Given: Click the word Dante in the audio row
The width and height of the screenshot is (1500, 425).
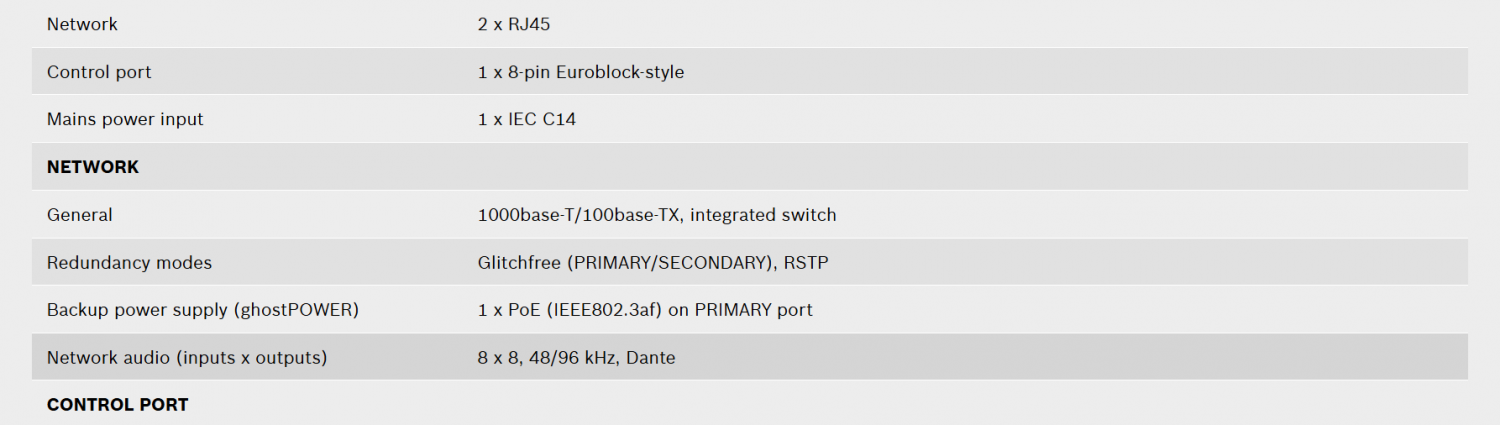Looking at the screenshot, I should click(x=650, y=358).
